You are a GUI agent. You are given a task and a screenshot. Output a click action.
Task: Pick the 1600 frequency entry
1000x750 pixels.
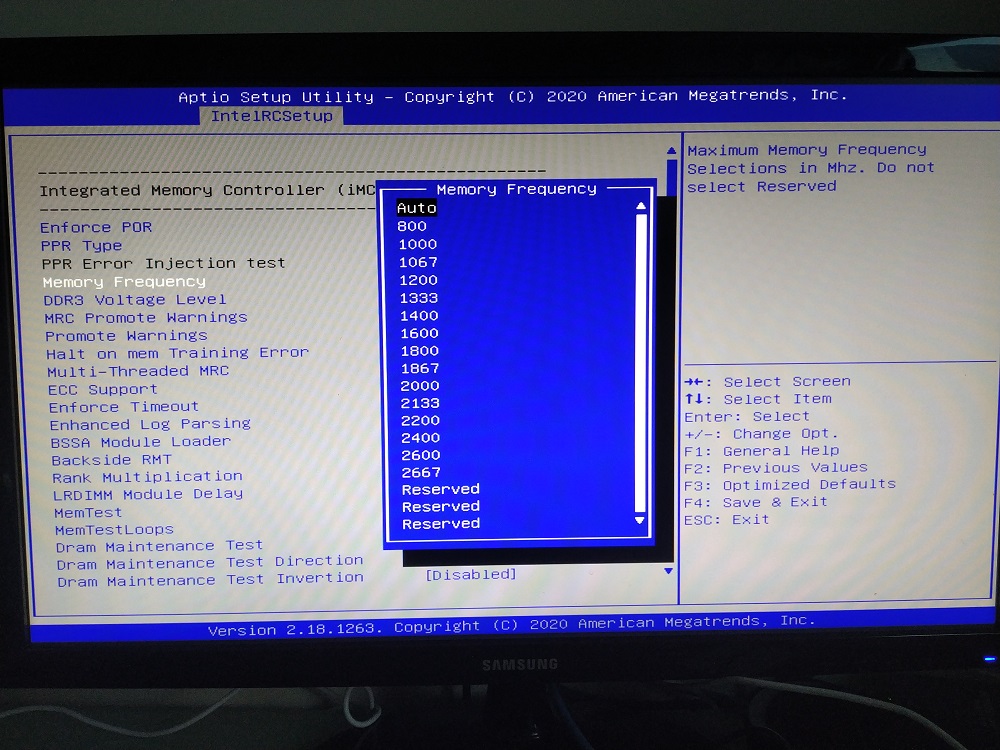click(419, 333)
